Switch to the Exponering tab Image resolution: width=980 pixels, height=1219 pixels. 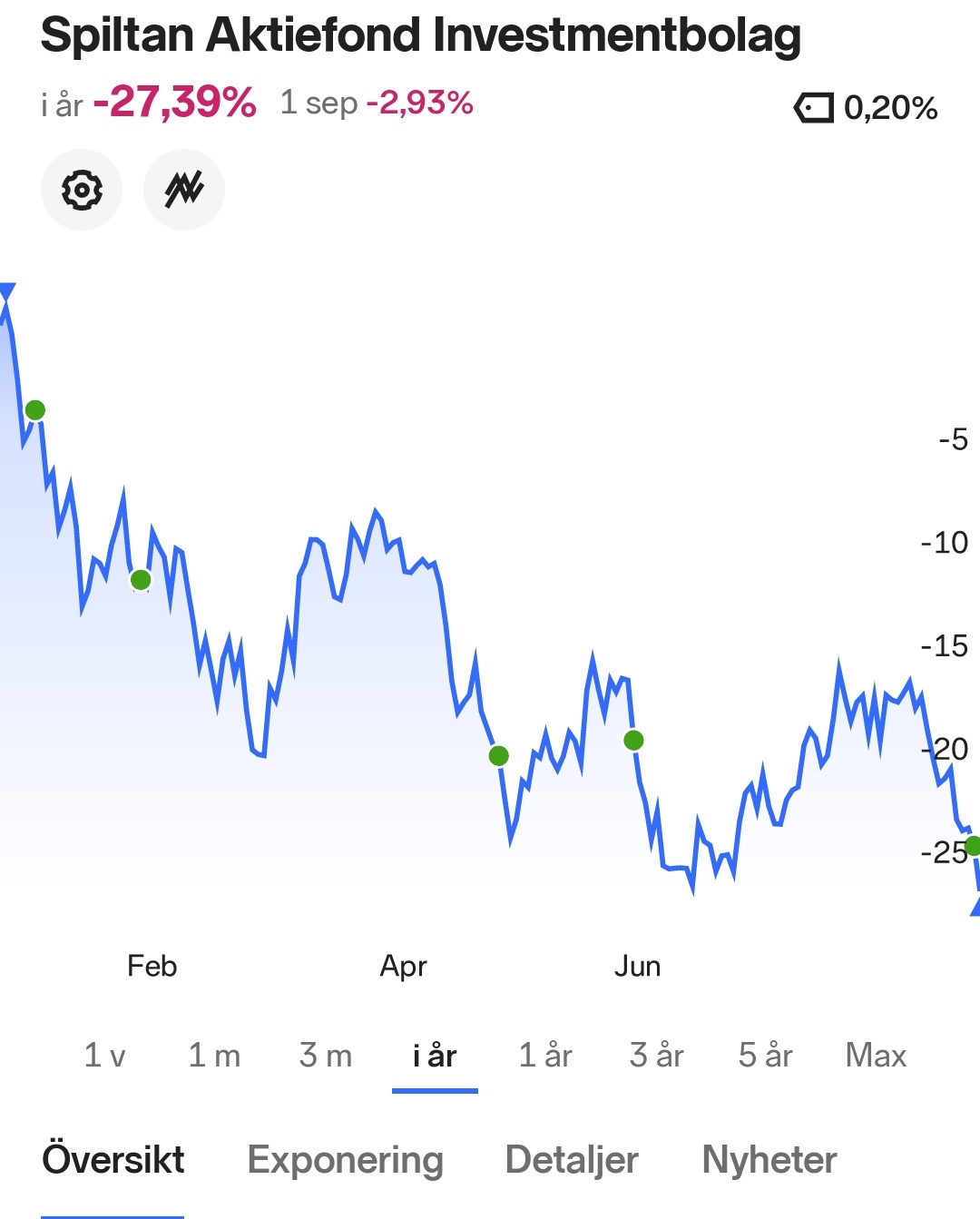pos(345,1160)
